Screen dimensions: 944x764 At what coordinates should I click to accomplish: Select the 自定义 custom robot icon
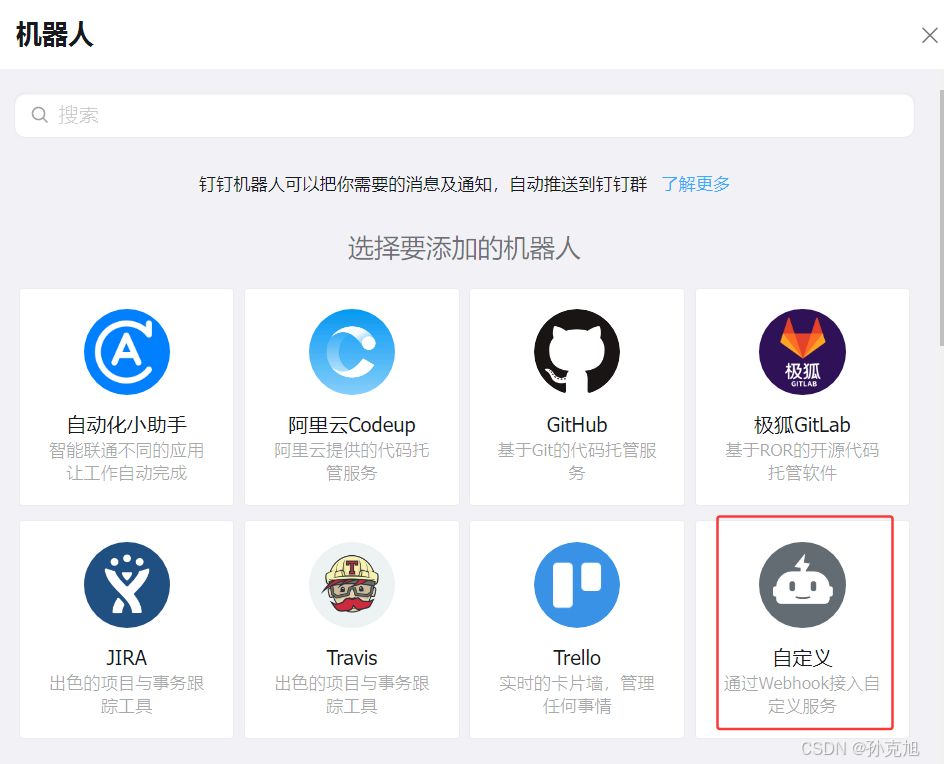pyautogui.click(x=802, y=585)
